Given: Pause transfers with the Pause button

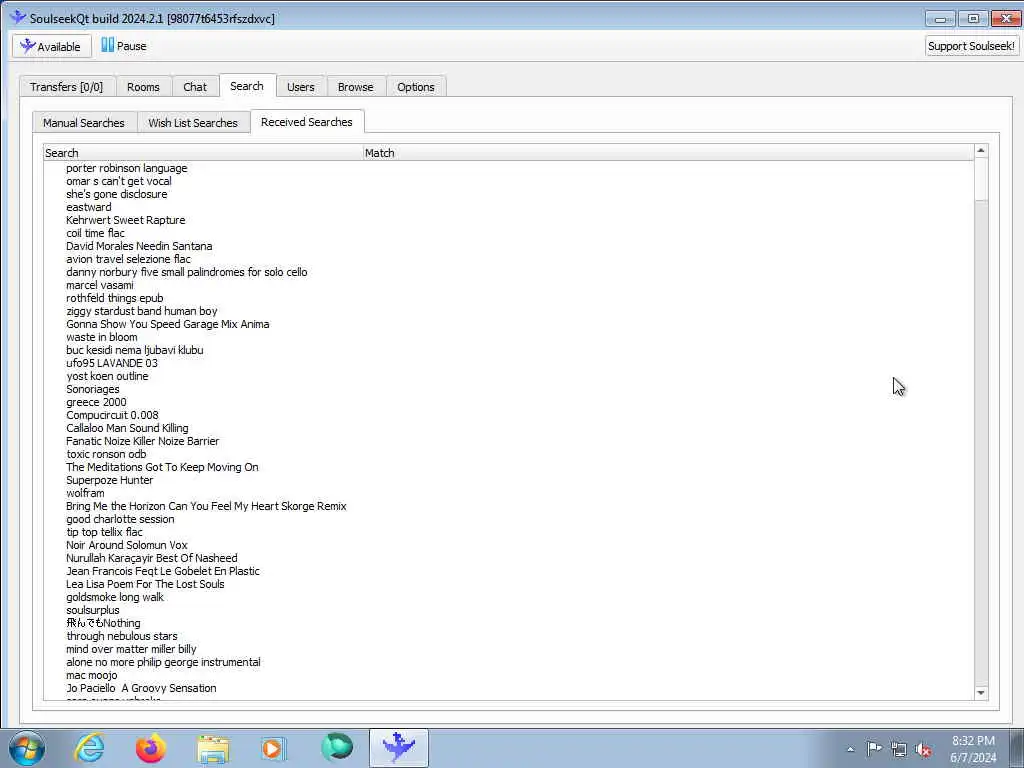Looking at the screenshot, I should [x=124, y=46].
